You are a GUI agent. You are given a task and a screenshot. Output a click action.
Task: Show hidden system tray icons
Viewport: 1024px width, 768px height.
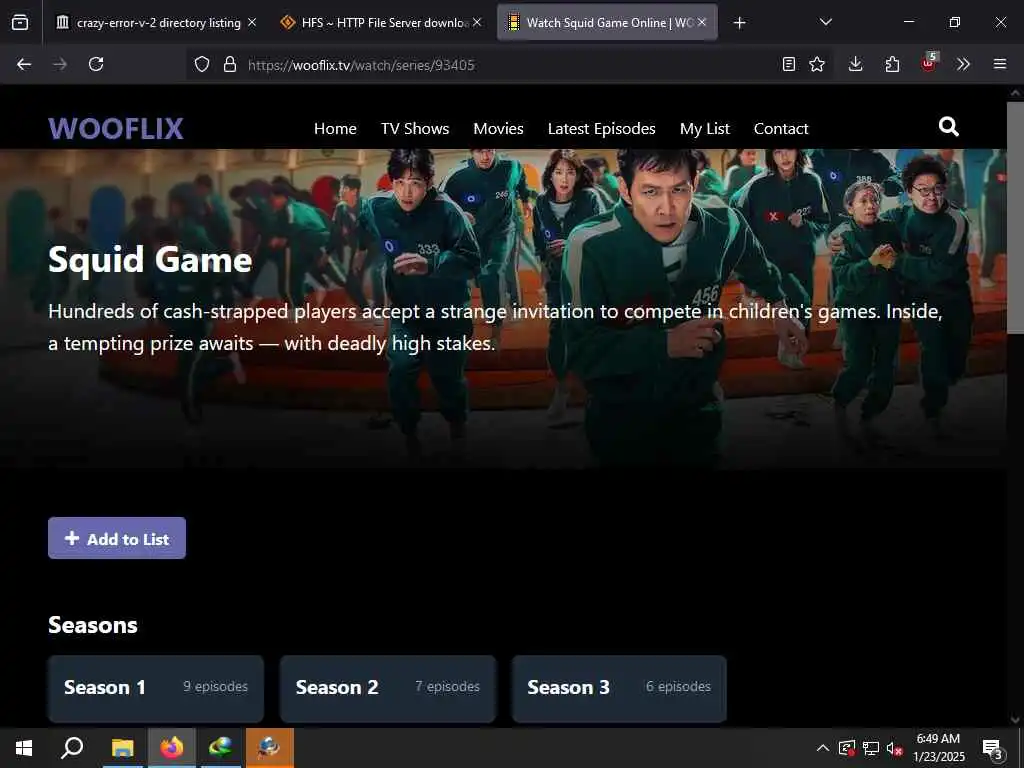click(x=823, y=748)
